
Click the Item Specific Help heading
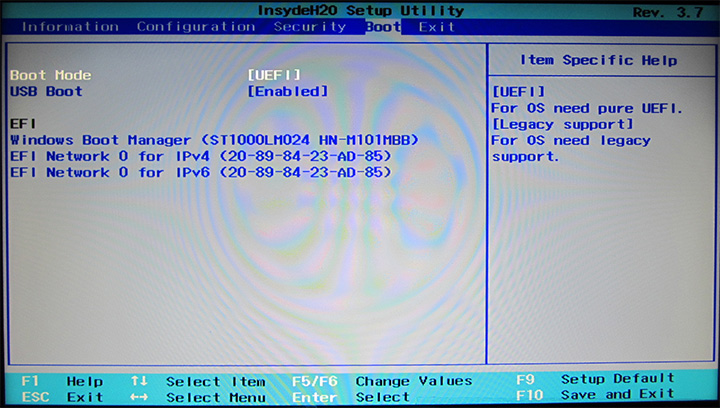pyautogui.click(x=598, y=60)
